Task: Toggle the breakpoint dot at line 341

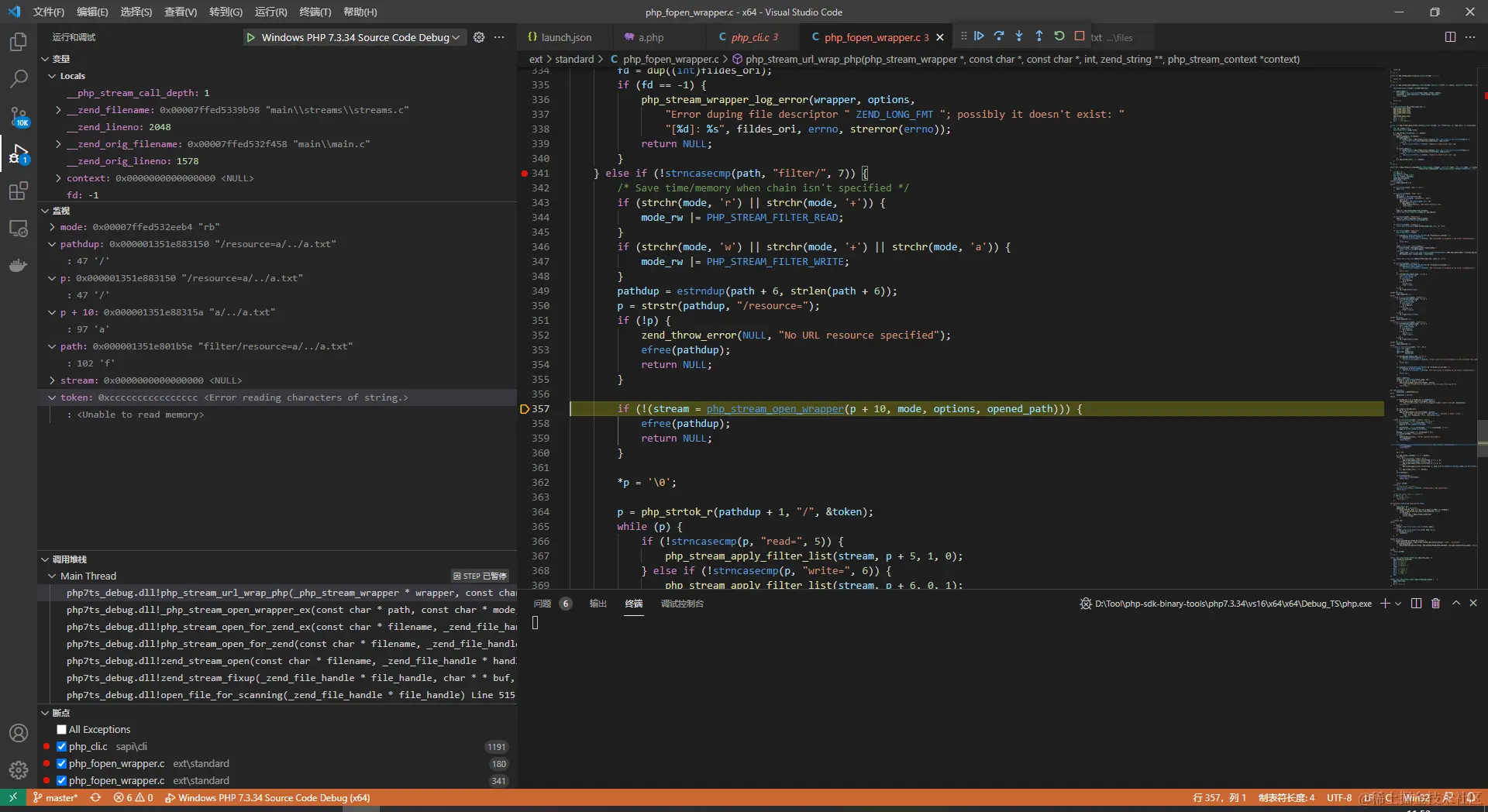Action: pos(525,174)
